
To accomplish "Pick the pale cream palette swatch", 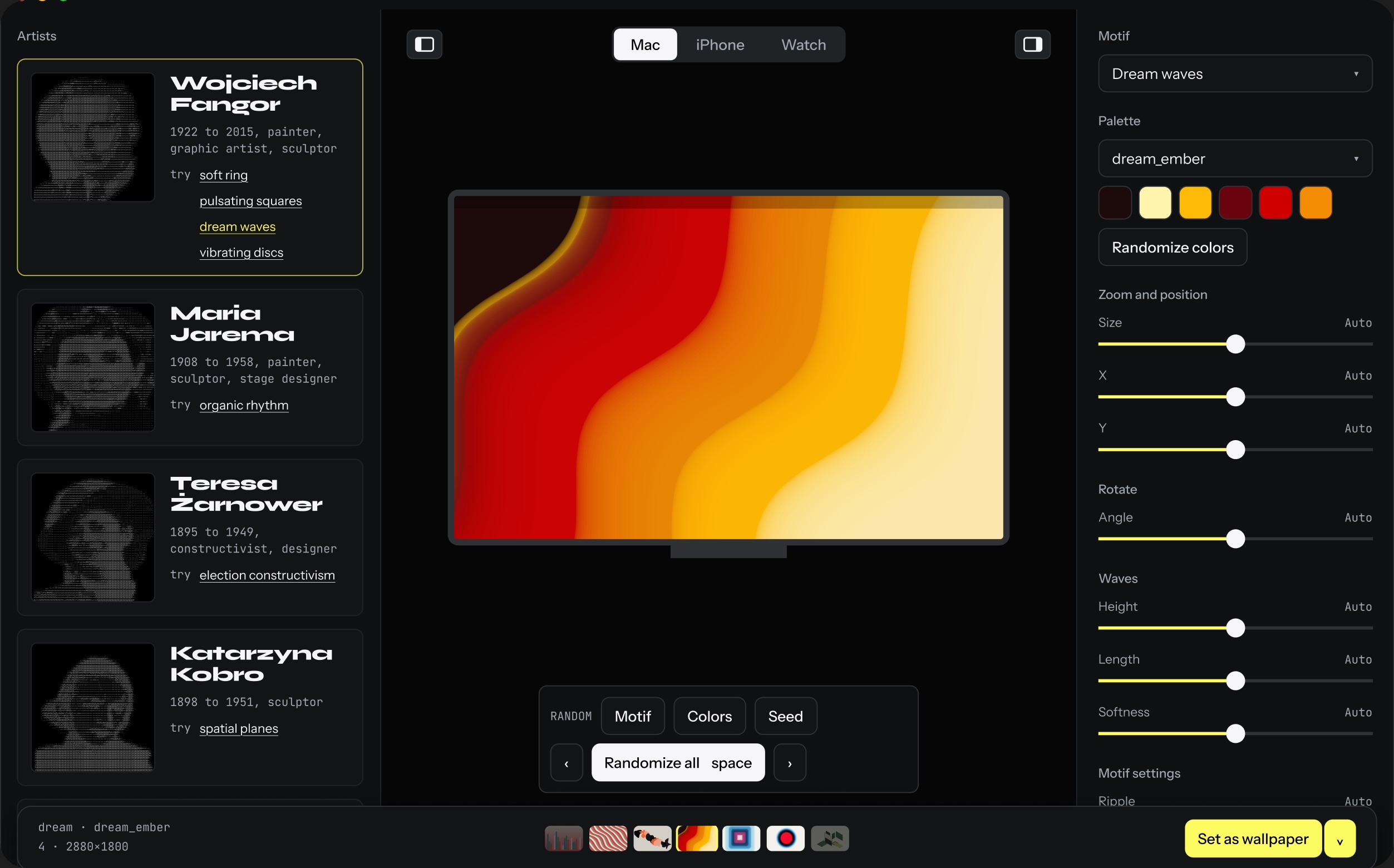I will (1155, 202).
